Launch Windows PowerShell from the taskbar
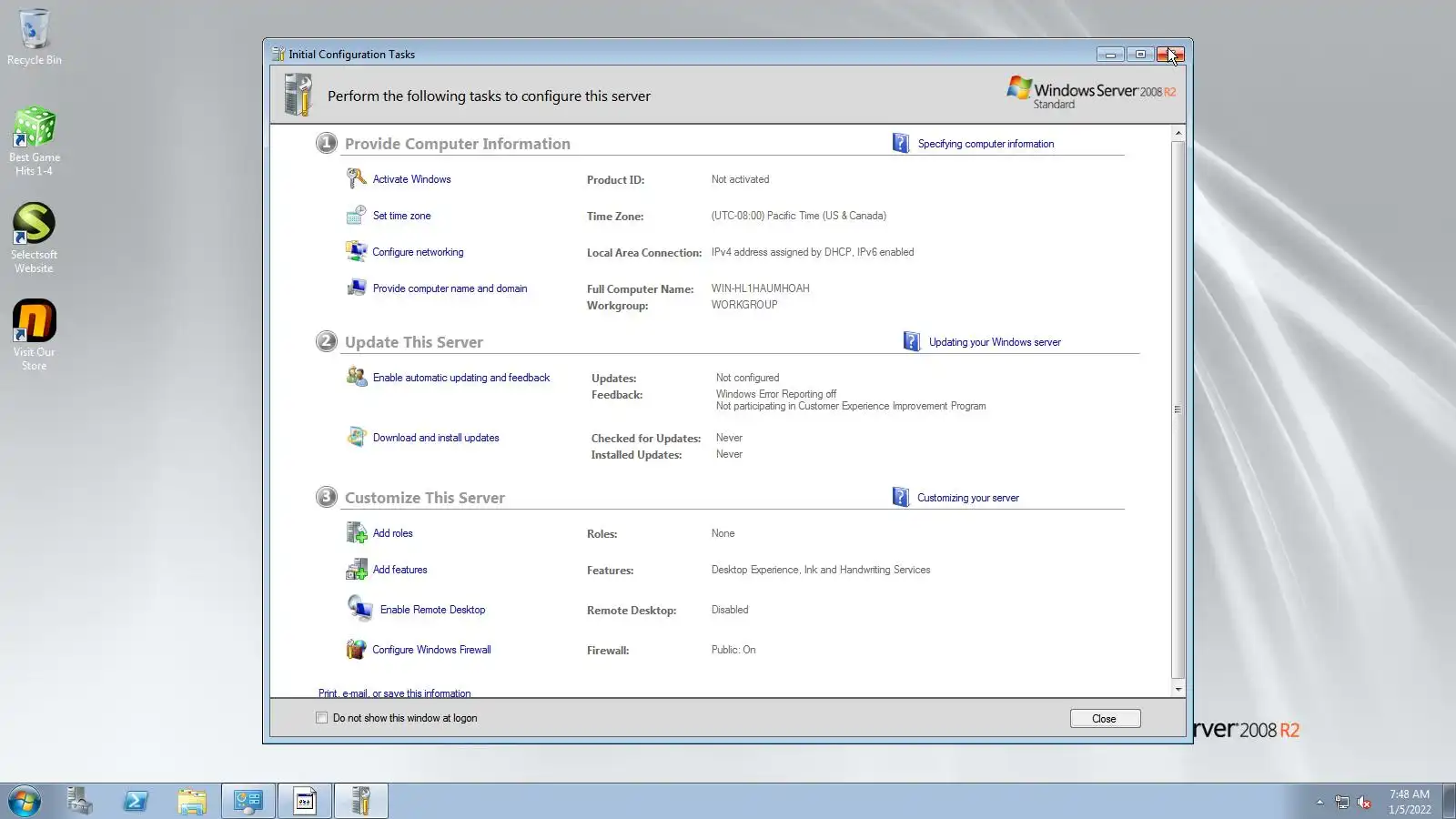The width and height of the screenshot is (1456, 819). point(136,802)
